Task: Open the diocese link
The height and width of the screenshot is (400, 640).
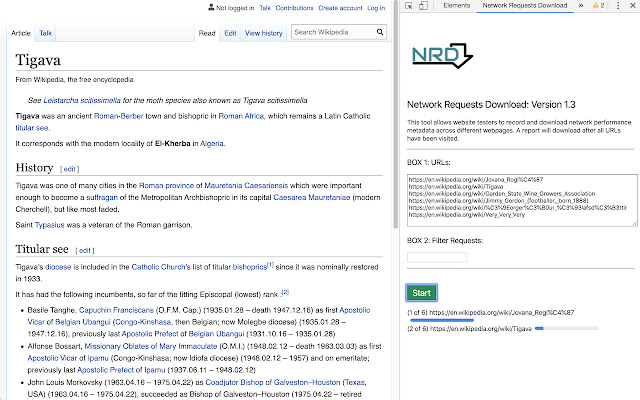Action: tap(58, 267)
